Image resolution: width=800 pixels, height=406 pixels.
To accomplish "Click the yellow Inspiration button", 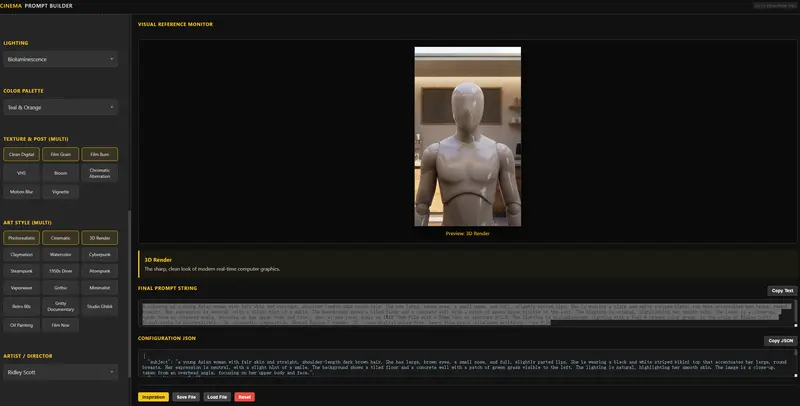I will (x=153, y=397).
